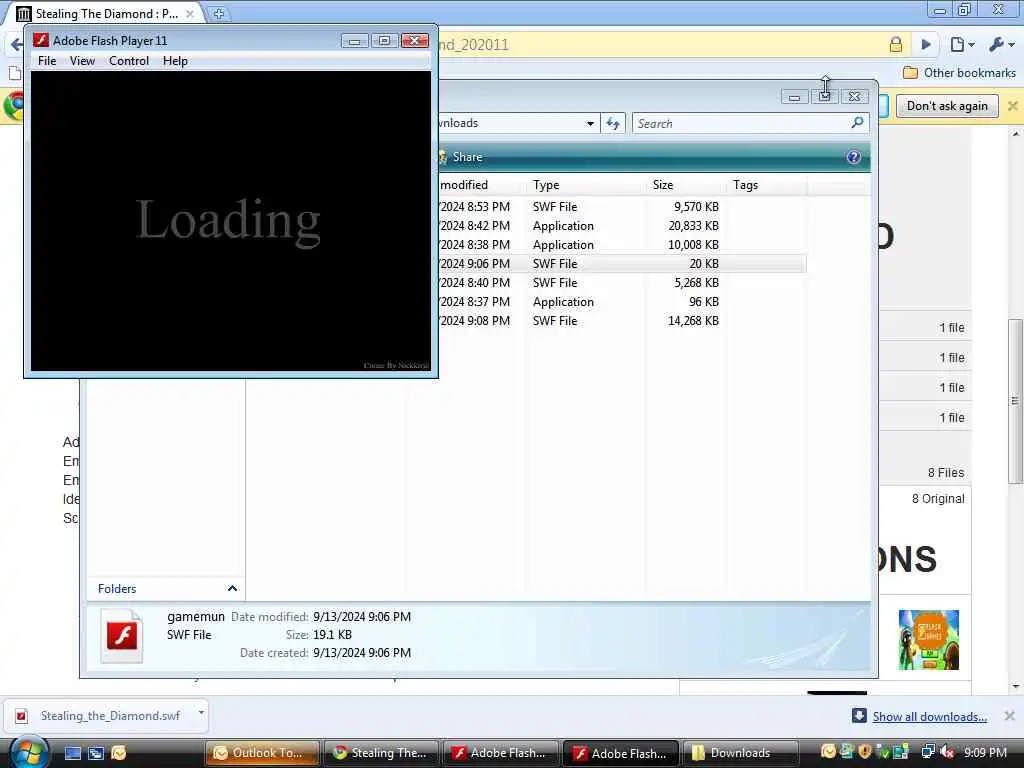Expand the Explorer address bar dropdown
Screen dimensions: 1024x768
coord(590,123)
